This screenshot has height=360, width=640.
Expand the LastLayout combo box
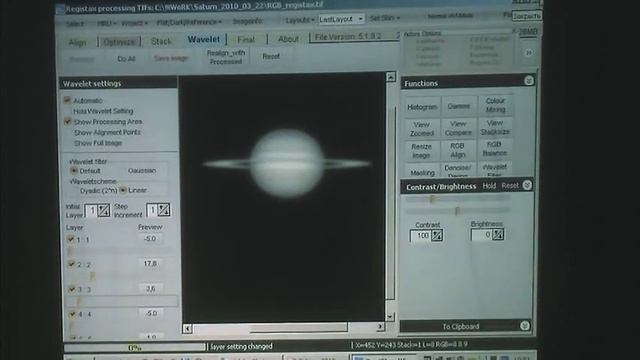360,19
